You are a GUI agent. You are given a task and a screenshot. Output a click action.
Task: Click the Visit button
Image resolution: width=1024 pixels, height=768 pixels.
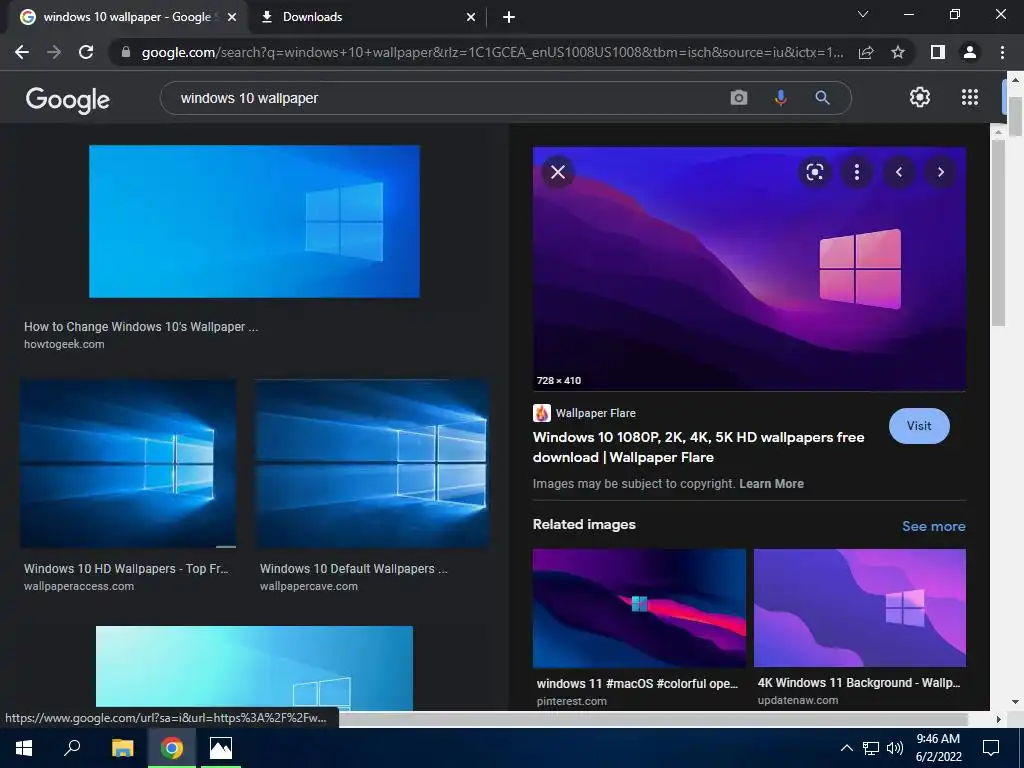point(919,426)
